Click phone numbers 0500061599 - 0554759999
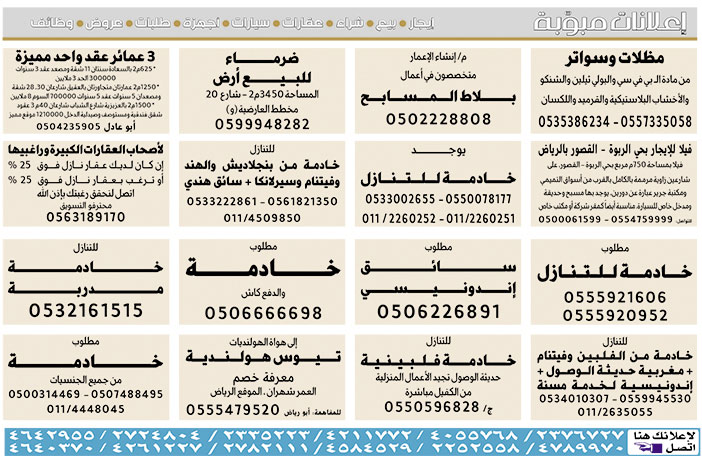The image size is (702, 456). (x=606, y=219)
